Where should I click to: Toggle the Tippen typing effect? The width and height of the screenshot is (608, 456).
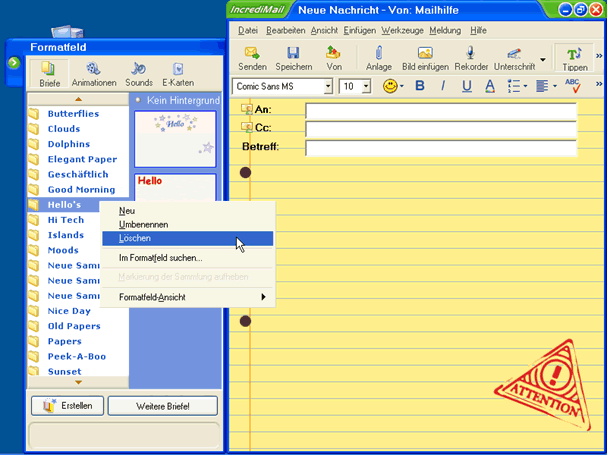pos(575,59)
